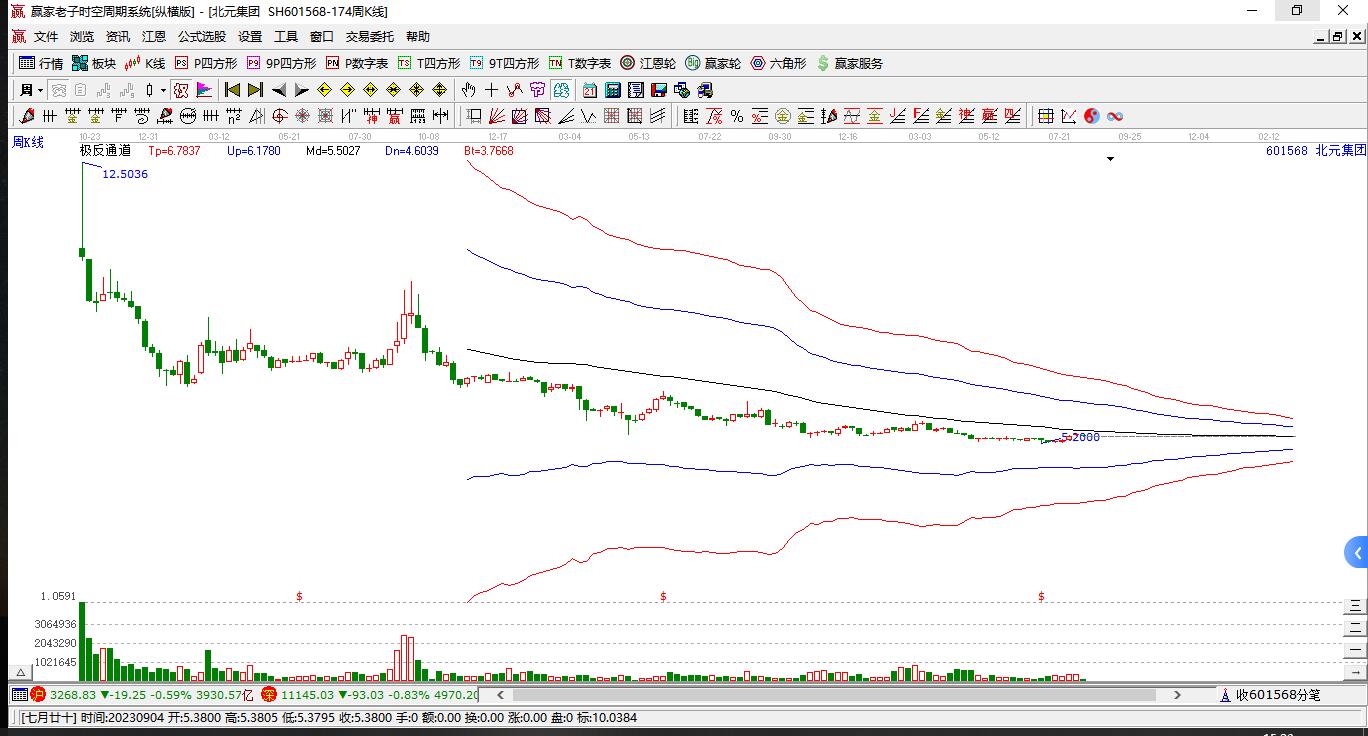Open the 六角形 hexagon tool
The image size is (1368, 736).
[778, 63]
